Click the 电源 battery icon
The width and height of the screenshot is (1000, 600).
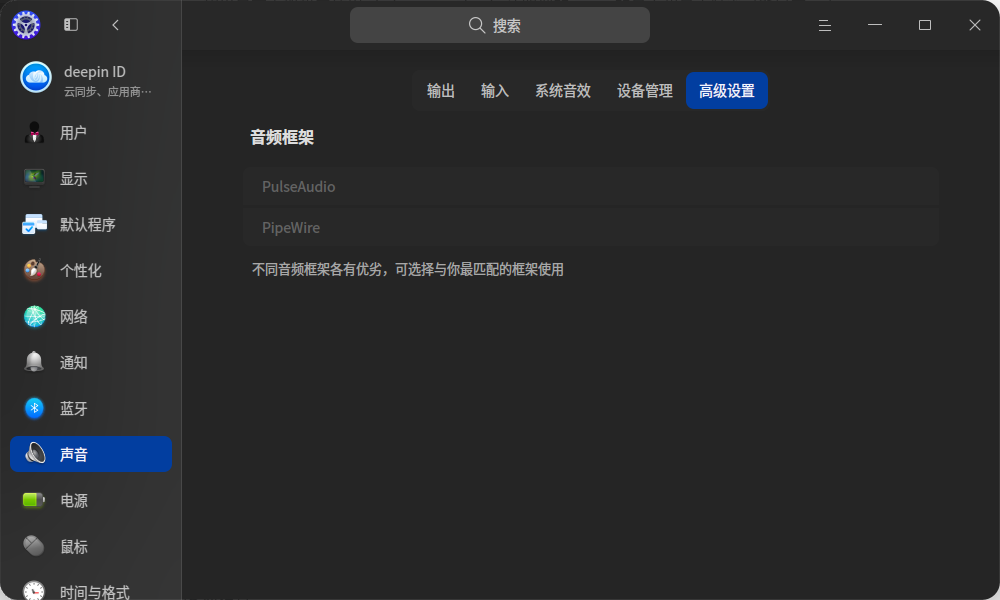(34, 500)
